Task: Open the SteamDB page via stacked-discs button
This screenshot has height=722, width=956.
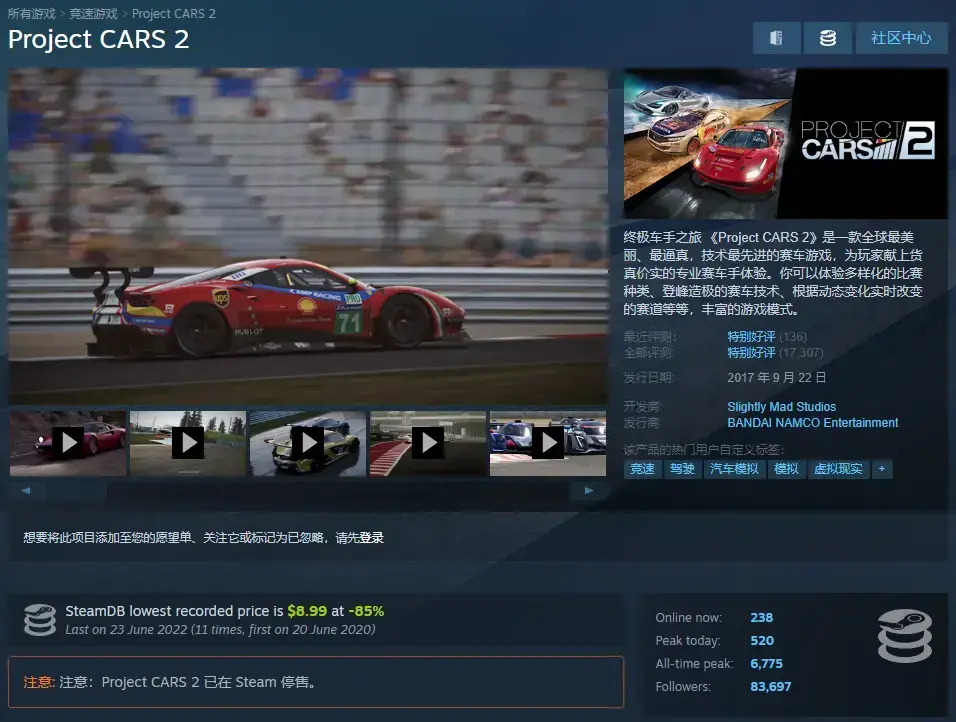Action: (828, 38)
